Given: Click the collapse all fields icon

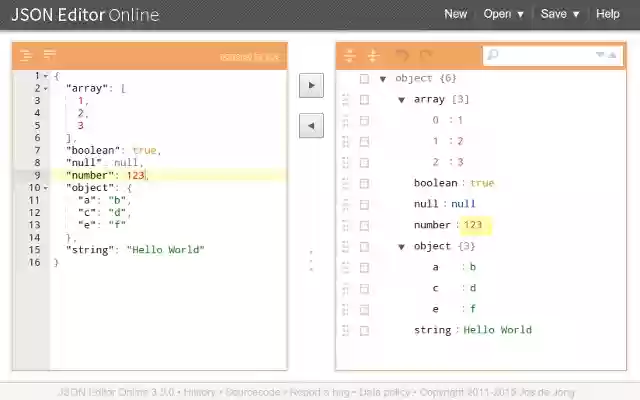Looking at the screenshot, I should point(373,55).
